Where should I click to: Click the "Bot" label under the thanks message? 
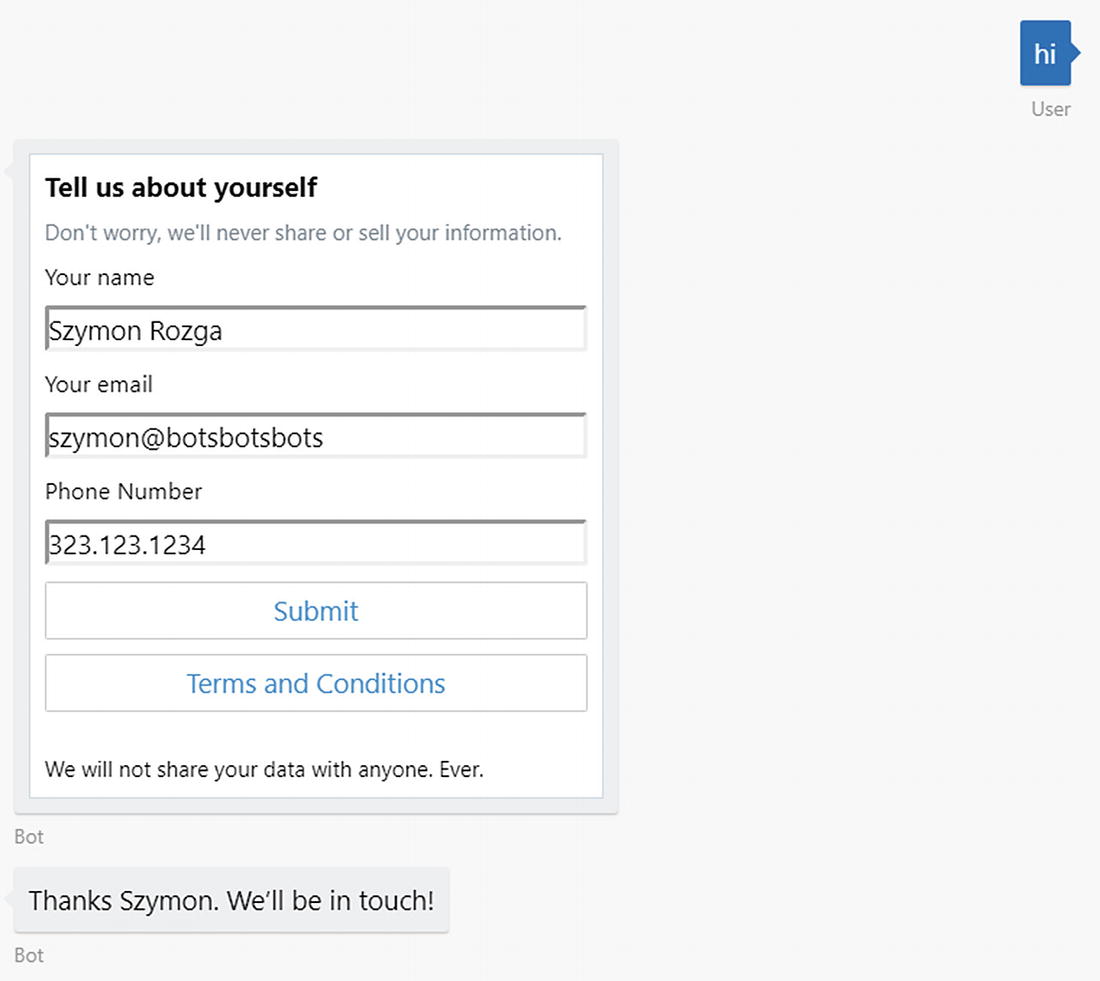point(29,956)
